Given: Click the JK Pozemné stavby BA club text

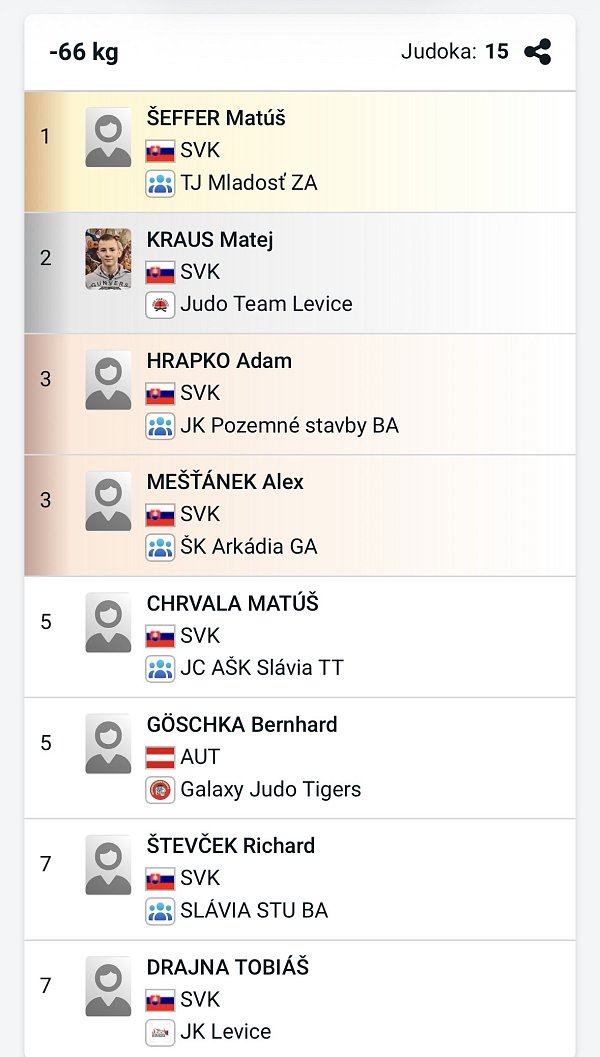Looking at the screenshot, I should [289, 426].
